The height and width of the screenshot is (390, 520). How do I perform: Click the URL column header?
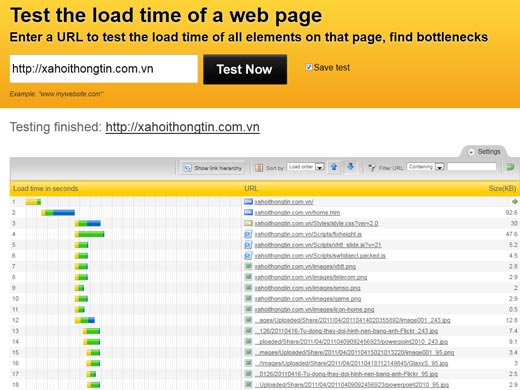point(251,189)
